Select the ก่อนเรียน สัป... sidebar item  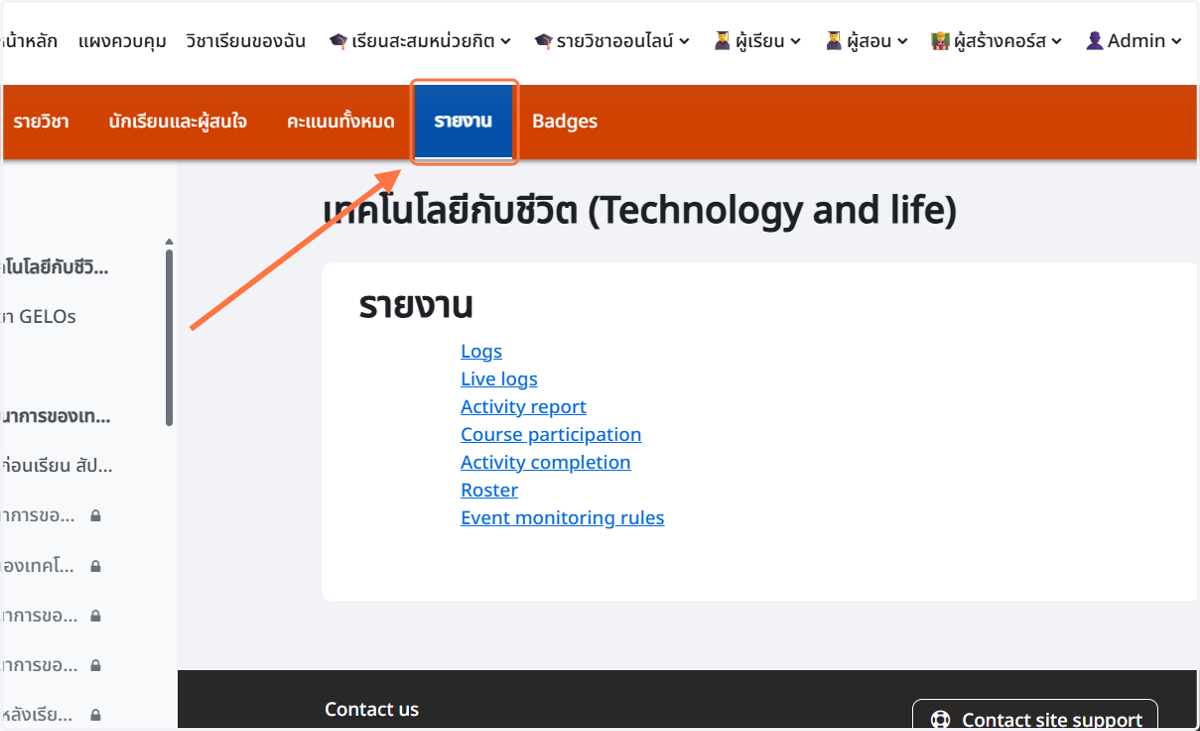point(58,466)
